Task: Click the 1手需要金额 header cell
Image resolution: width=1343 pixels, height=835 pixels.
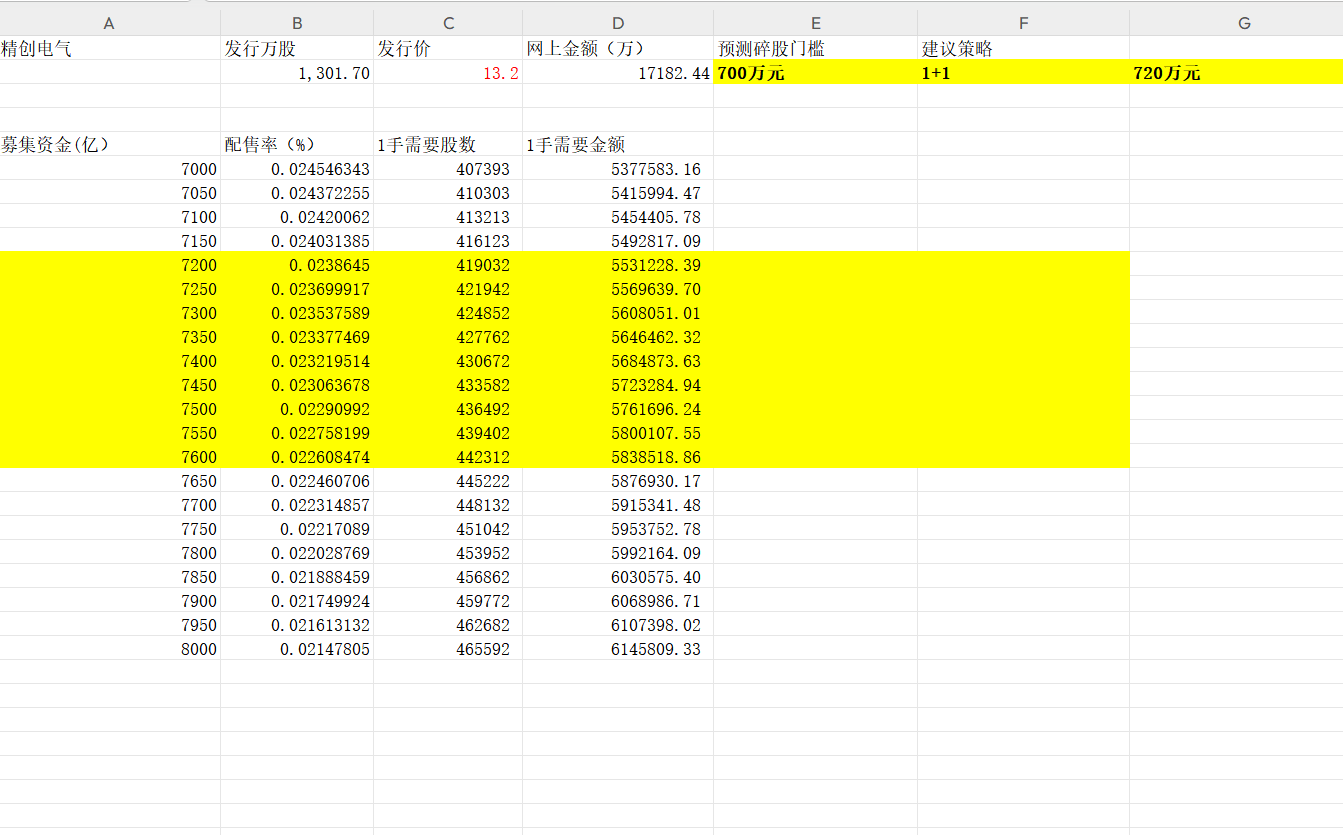Action: pos(618,144)
